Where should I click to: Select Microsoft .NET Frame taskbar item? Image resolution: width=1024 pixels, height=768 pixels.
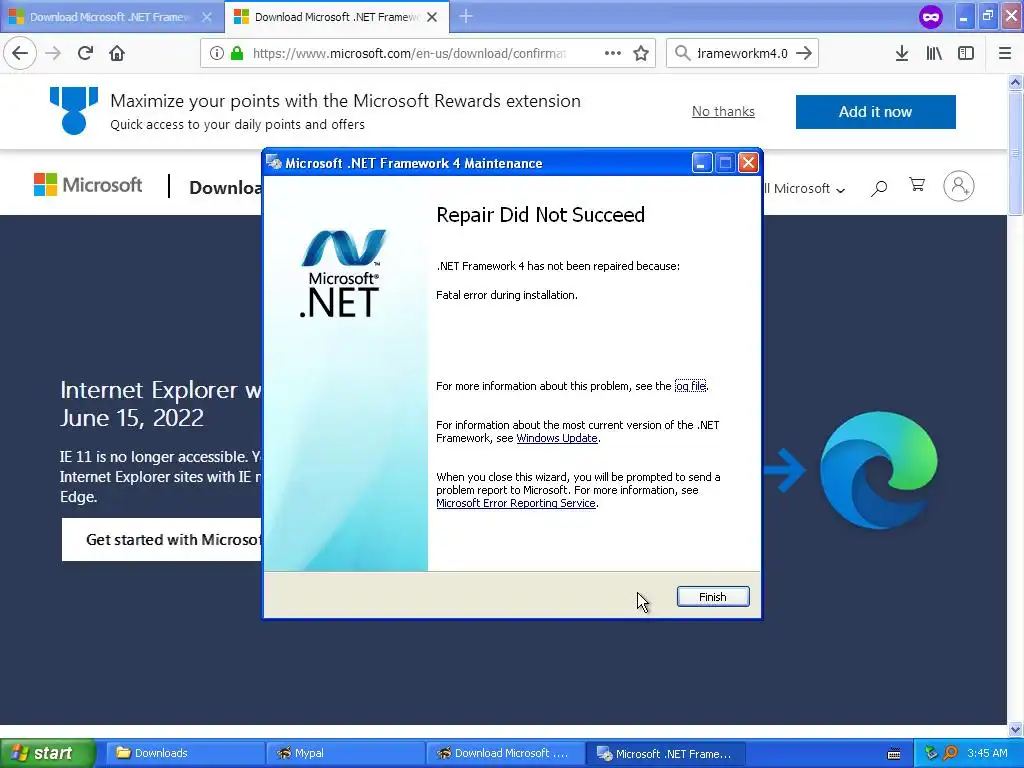[665, 753]
